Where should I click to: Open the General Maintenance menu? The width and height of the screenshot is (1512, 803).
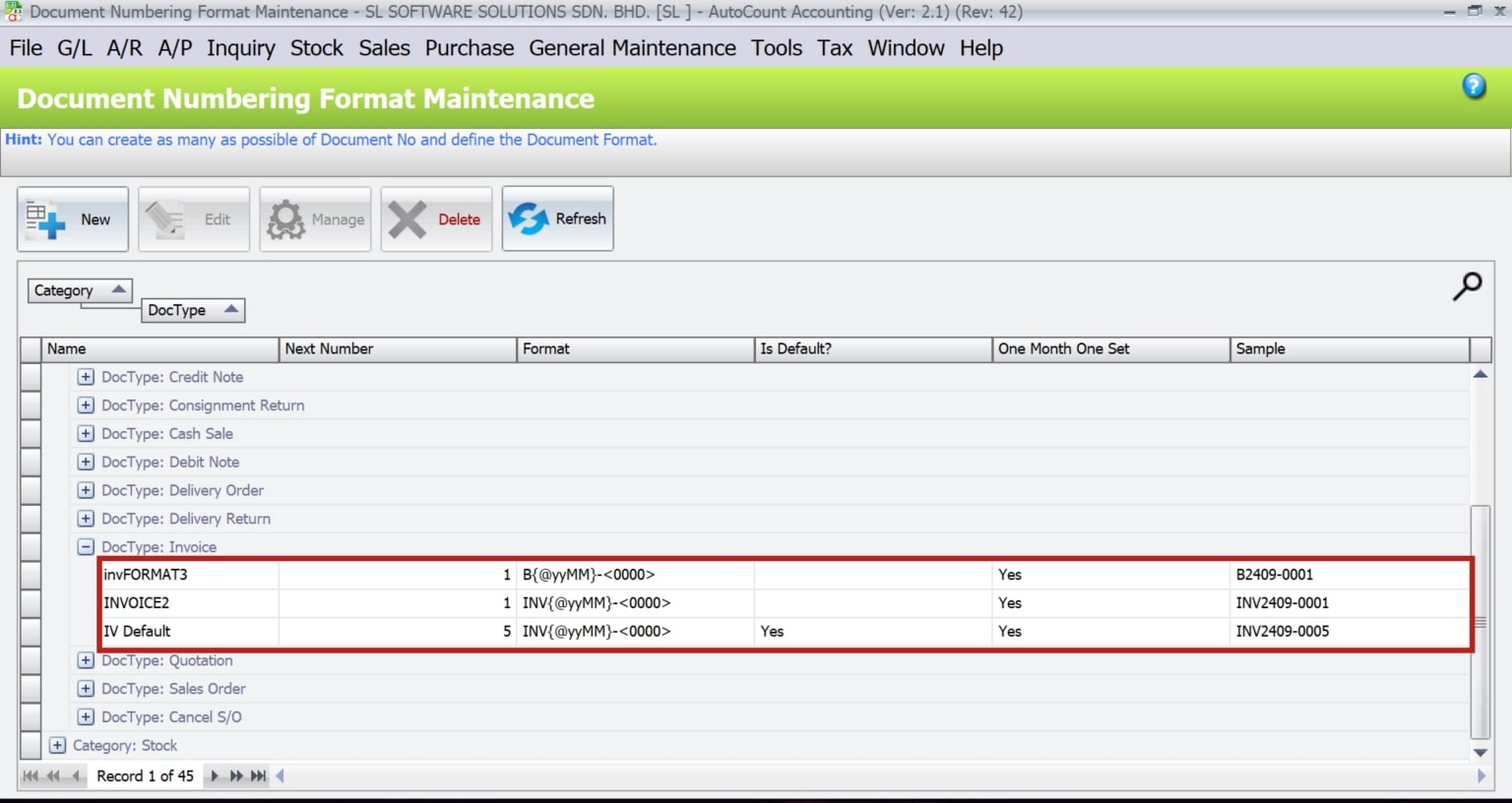631,47
